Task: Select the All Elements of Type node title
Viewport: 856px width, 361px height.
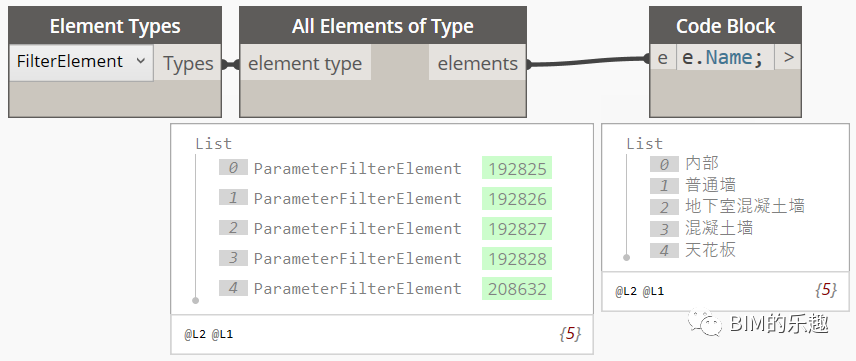Action: pyautogui.click(x=383, y=26)
